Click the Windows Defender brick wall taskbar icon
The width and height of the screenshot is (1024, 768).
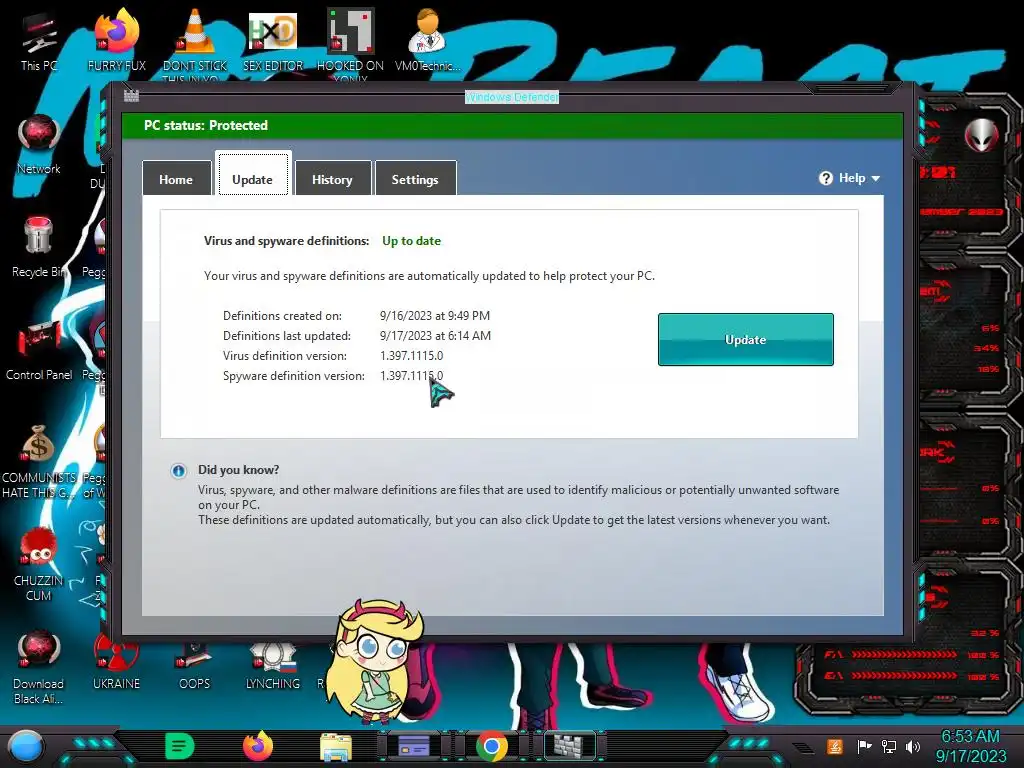570,745
